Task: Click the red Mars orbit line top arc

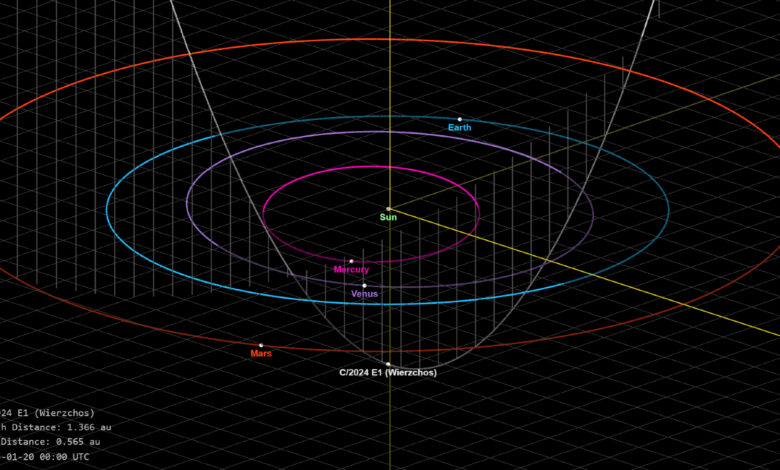Action: [x=390, y=40]
